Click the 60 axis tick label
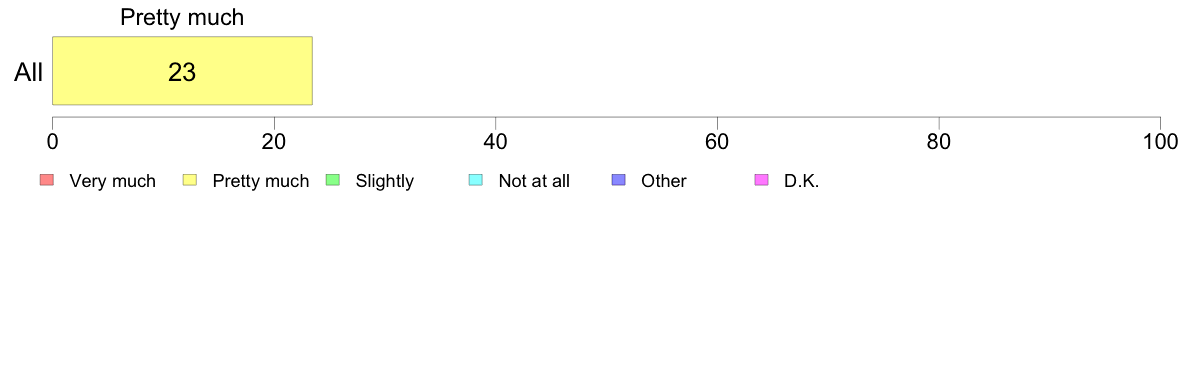Screen dimensions: 1188x368 pyautogui.click(x=717, y=142)
